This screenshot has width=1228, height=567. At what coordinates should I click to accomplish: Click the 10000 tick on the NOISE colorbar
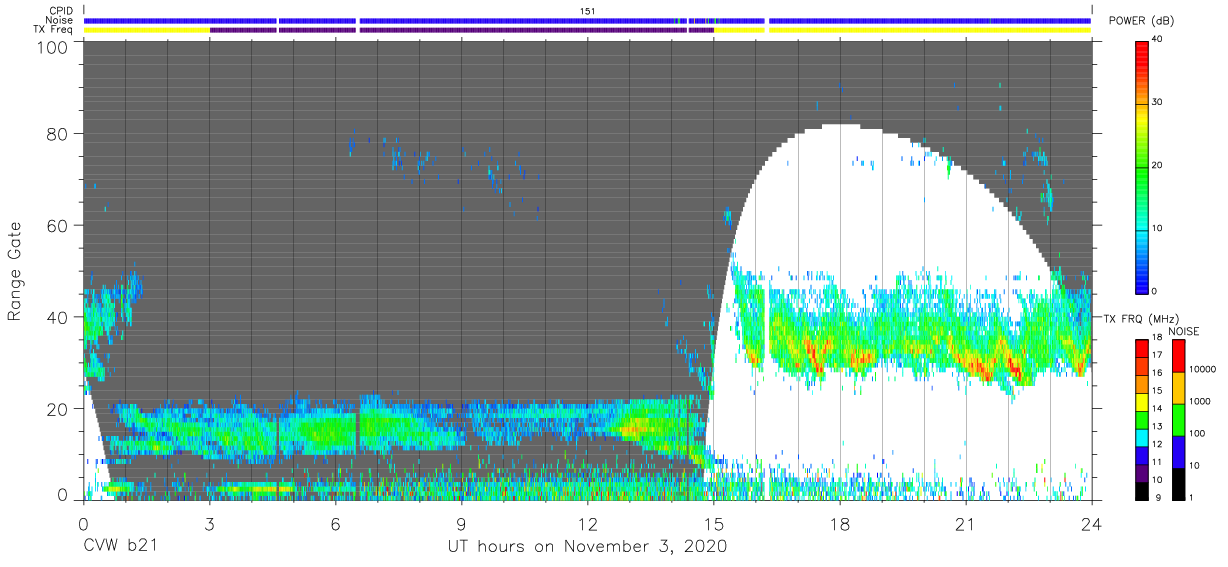[1203, 369]
